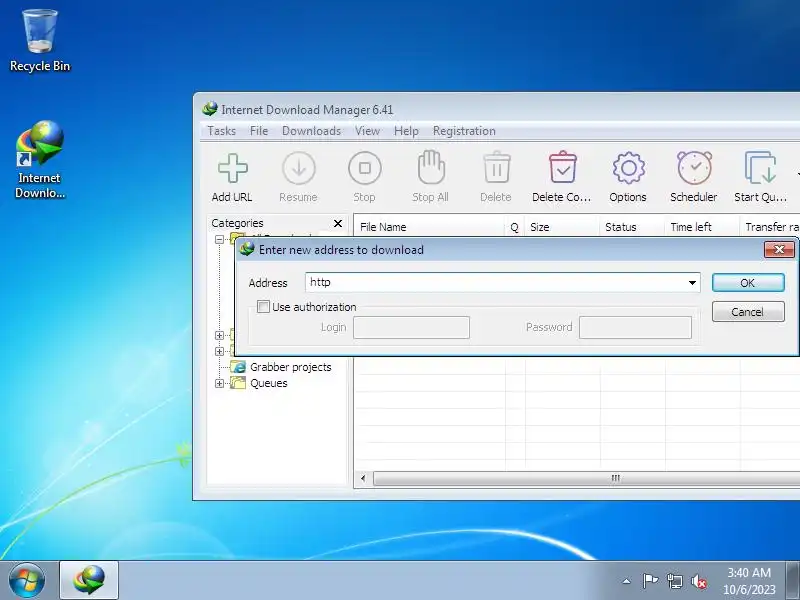This screenshot has height=600, width=800.
Task: Select the Queues tree label
Action: coord(268,383)
